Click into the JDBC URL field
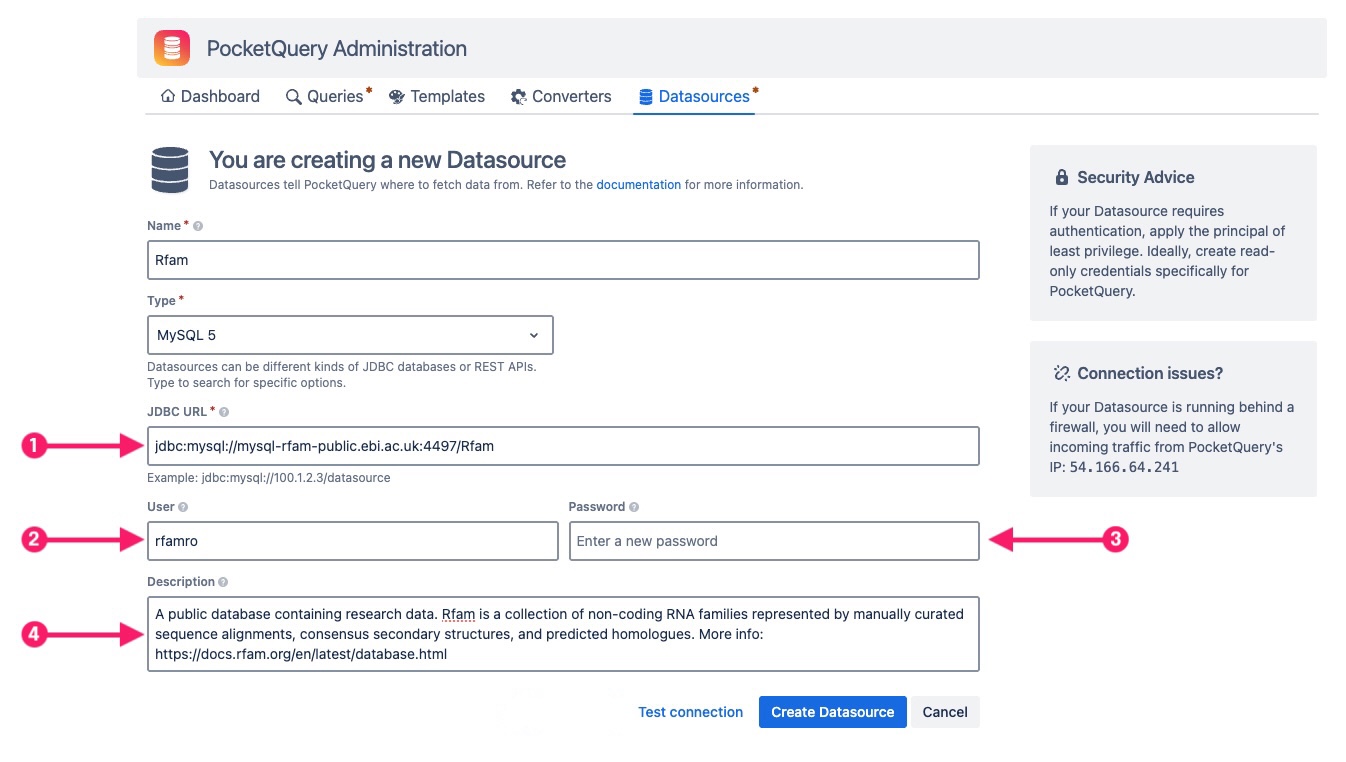Screen dimensions: 1346x762 (x=563, y=446)
